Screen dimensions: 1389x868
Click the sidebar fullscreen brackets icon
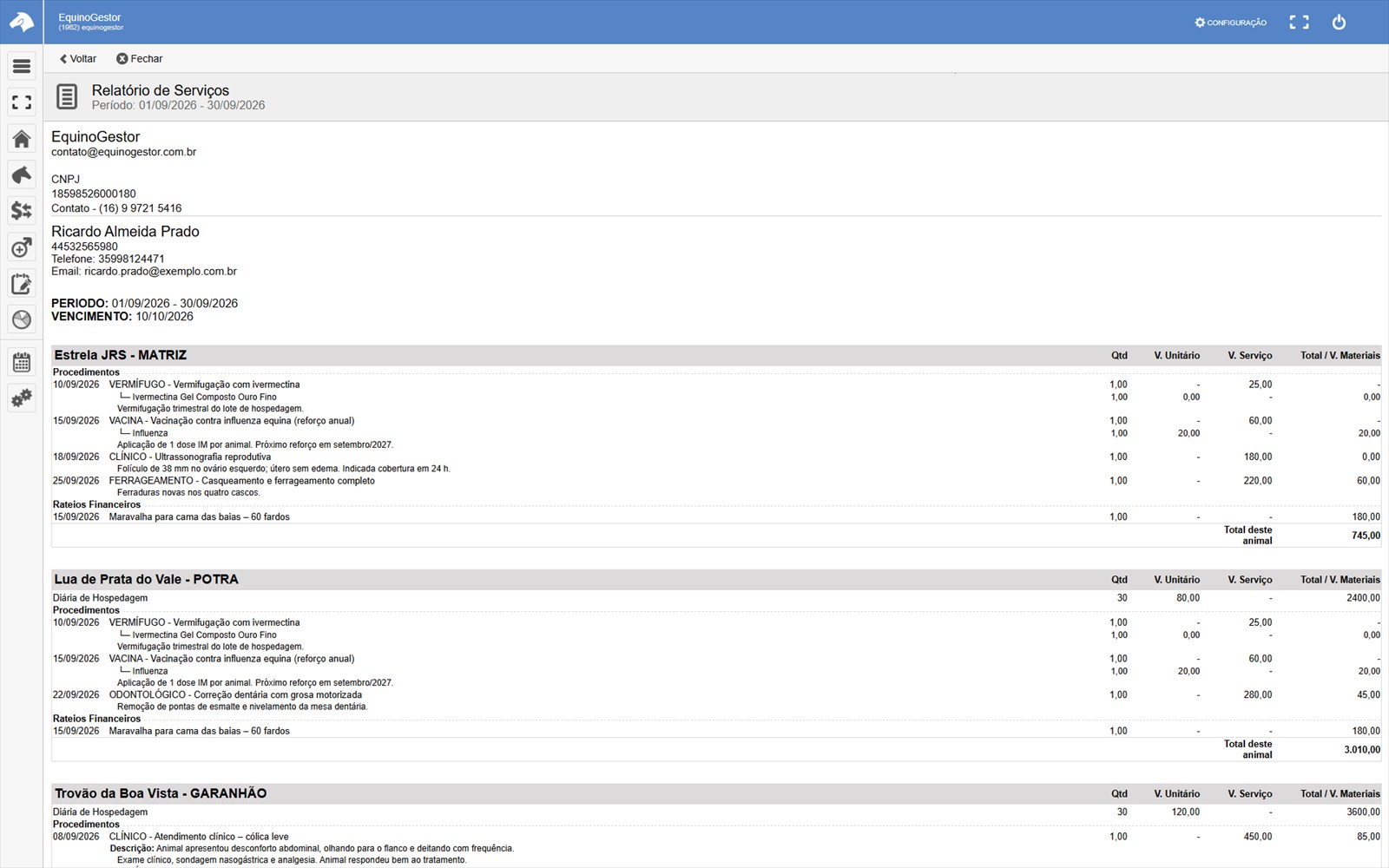22,102
